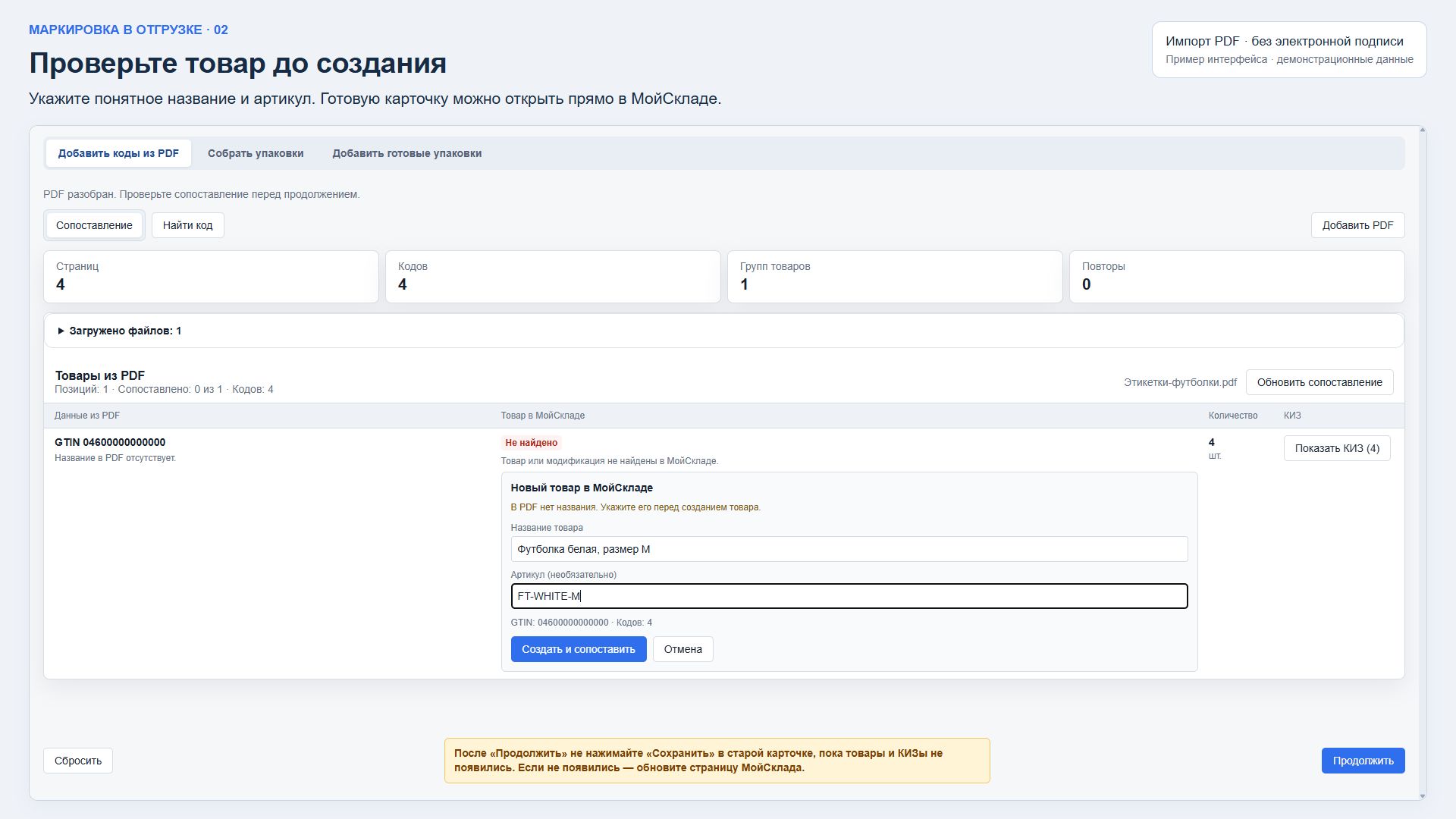Click 'GTIN: 04600000000000 · Кодов: 4' summary line

[x=582, y=623]
